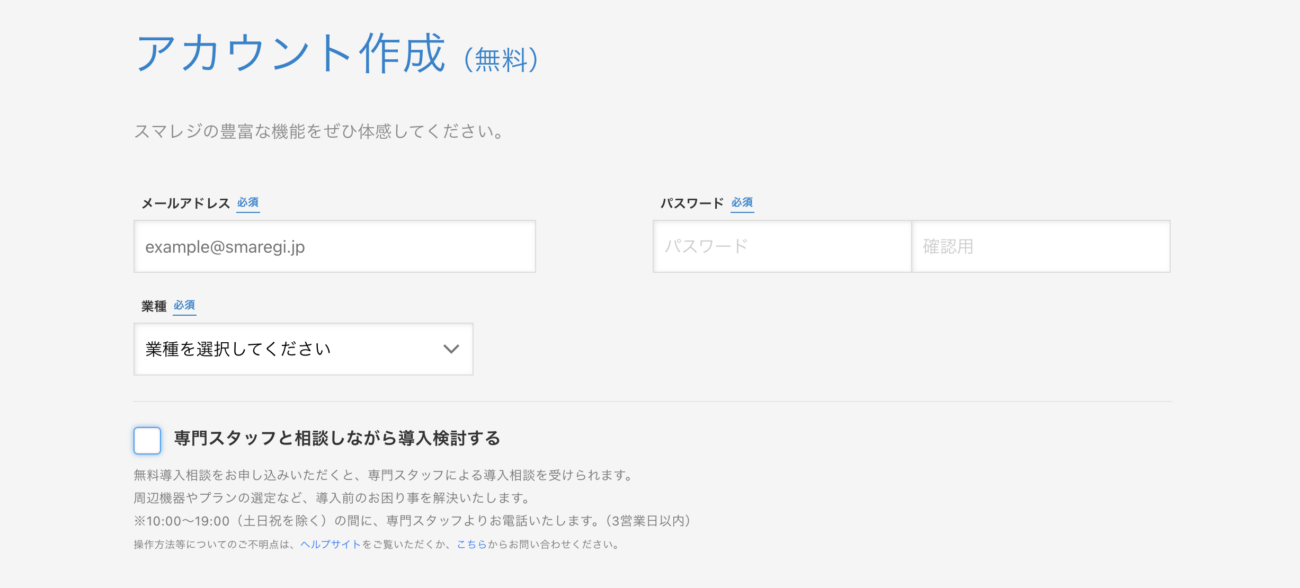Viewport: 1300px width, 588px height.
Task: Click the スマレジの豊富な機能 subtitle text
Action: [x=318, y=131]
